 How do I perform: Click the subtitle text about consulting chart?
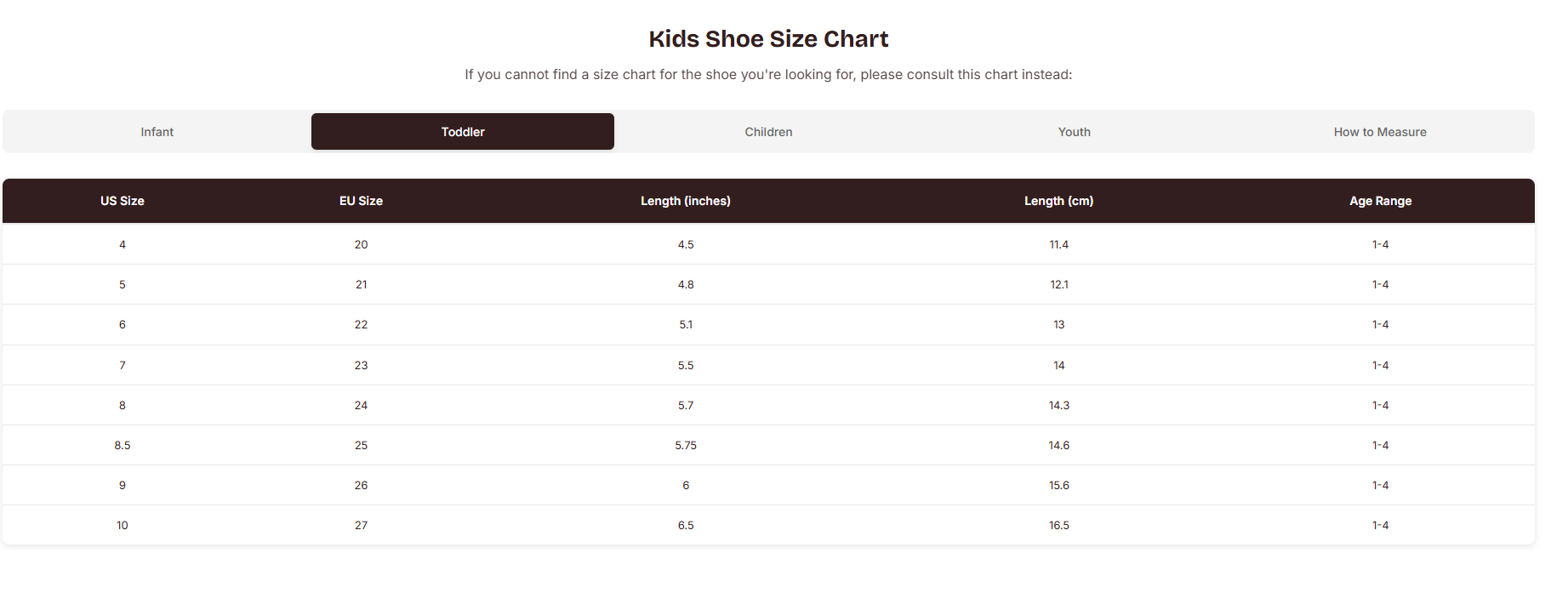[768, 75]
